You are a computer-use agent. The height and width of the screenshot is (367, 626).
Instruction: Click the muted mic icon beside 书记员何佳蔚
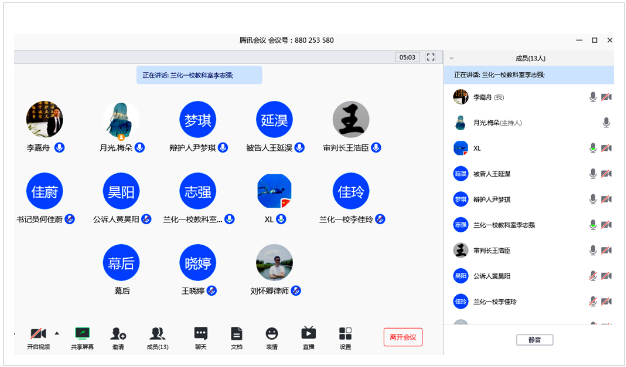(x=70, y=219)
